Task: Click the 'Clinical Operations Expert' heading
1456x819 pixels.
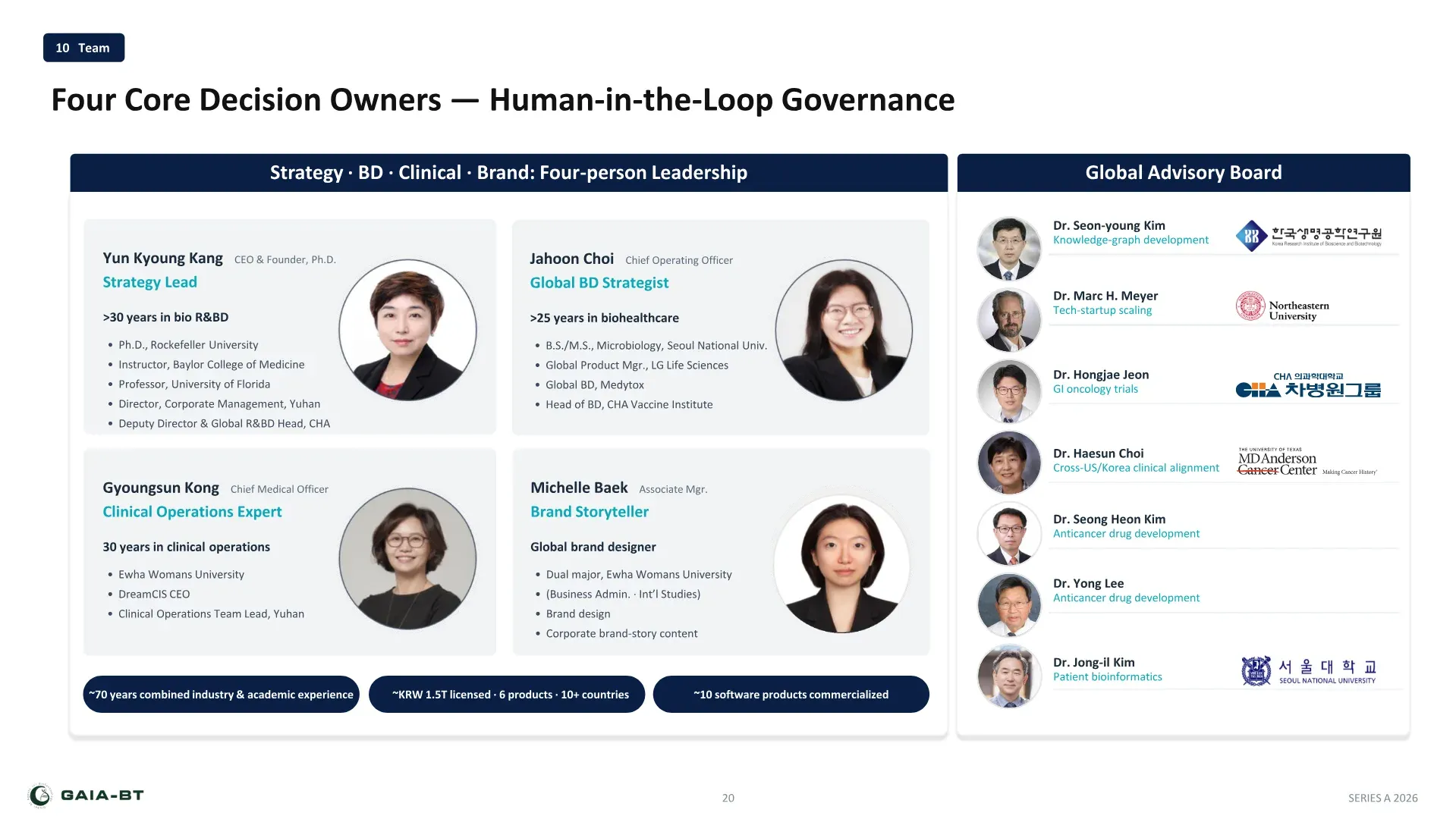Action: pos(192,512)
